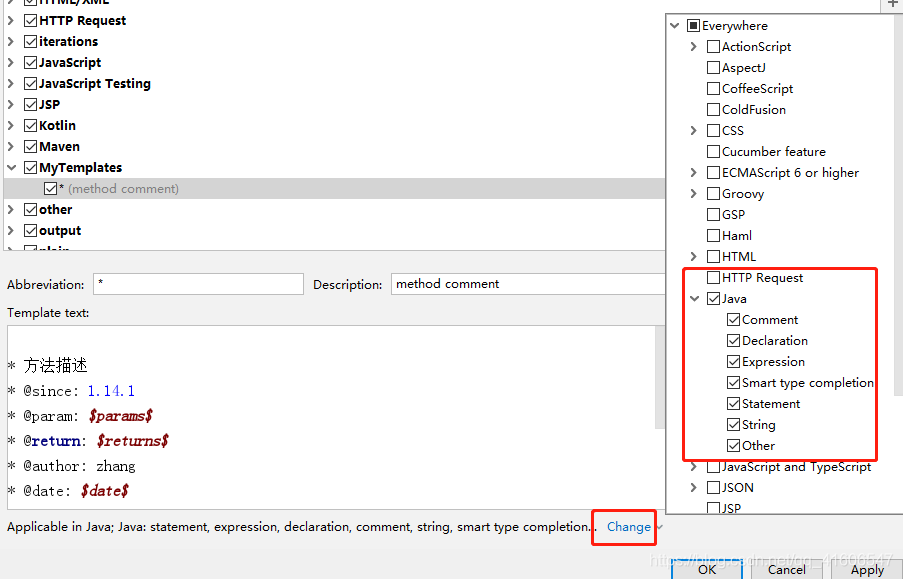This screenshot has width=903, height=579.
Task: Expand the Groovy context node
Action: [x=694, y=194]
